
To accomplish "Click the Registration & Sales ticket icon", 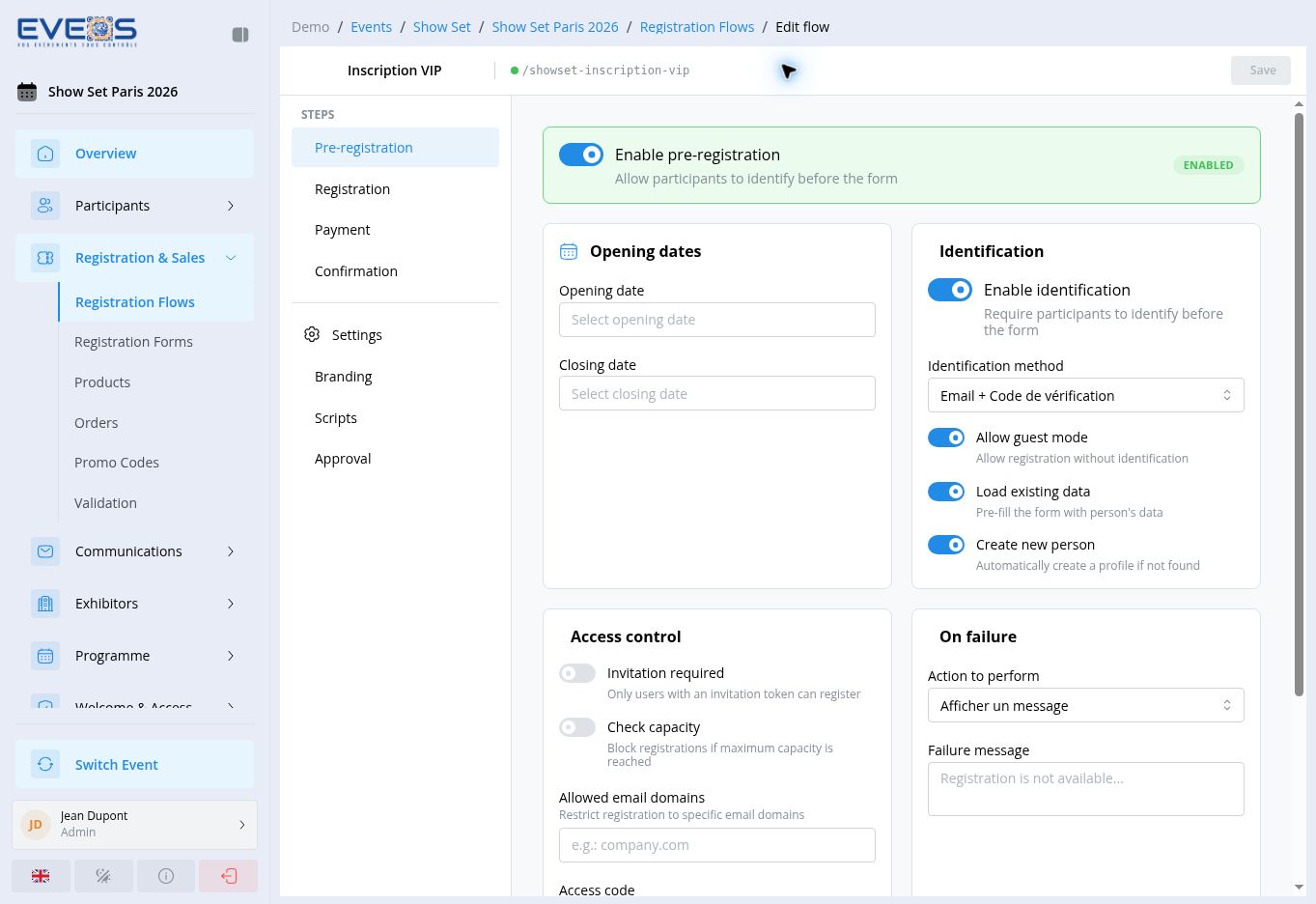I will [45, 258].
